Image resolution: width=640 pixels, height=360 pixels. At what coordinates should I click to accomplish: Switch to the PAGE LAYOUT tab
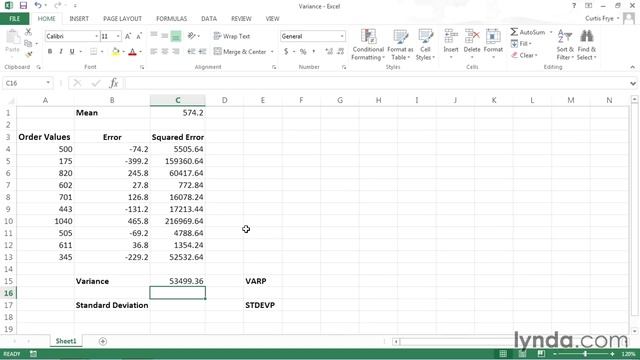click(x=122, y=19)
